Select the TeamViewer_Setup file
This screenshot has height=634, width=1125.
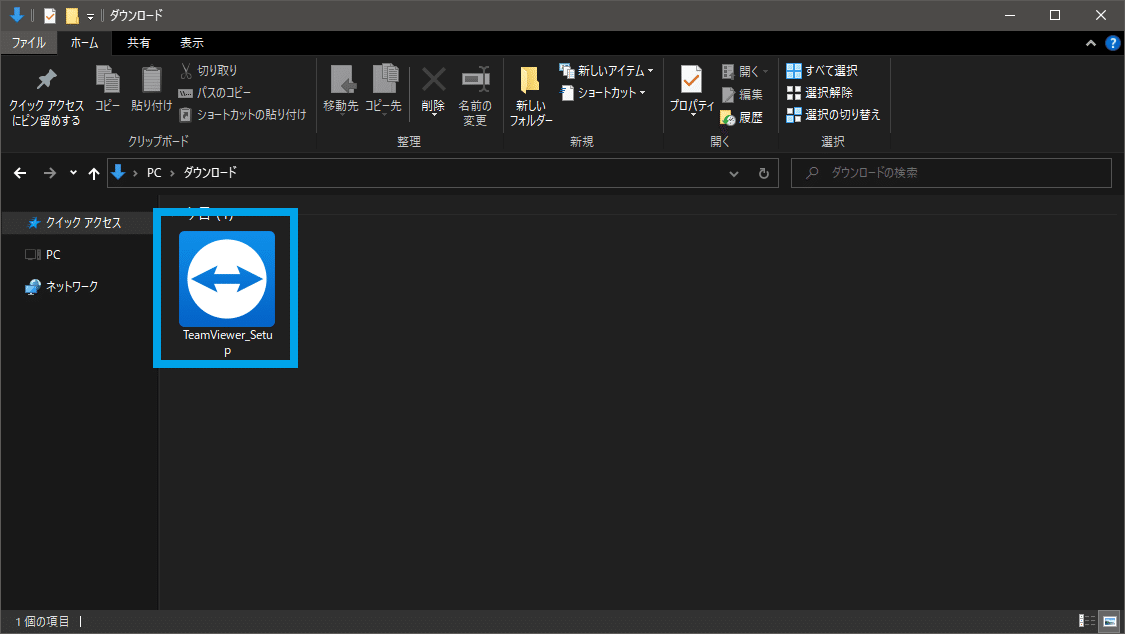point(227,294)
